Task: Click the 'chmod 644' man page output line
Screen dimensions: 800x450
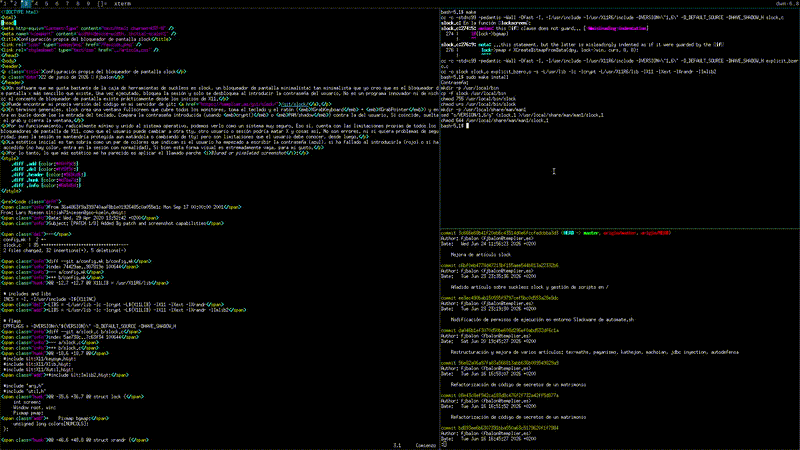Action: [x=495, y=120]
